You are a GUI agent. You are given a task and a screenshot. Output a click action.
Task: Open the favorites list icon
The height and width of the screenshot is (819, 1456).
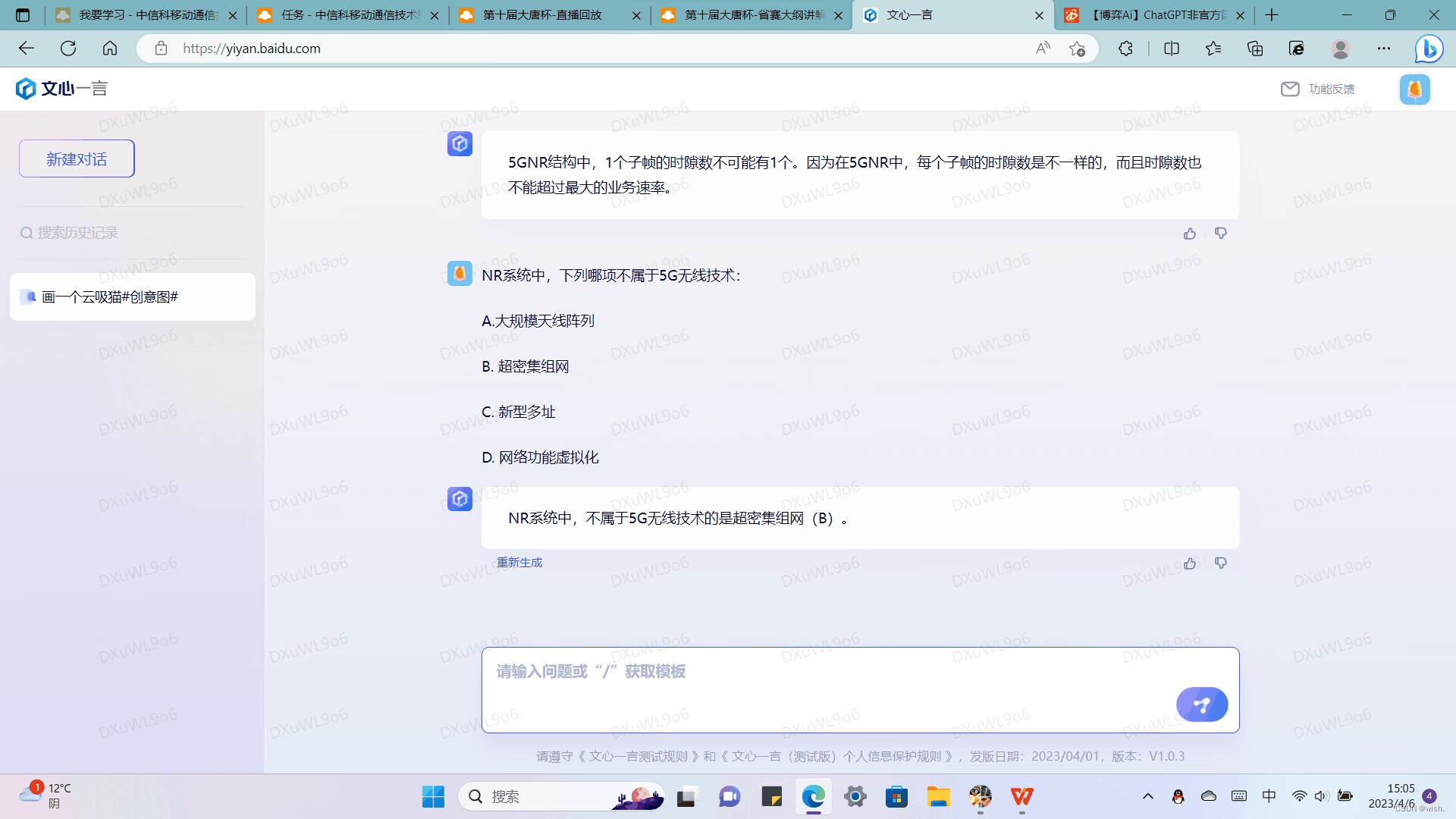click(x=1213, y=49)
